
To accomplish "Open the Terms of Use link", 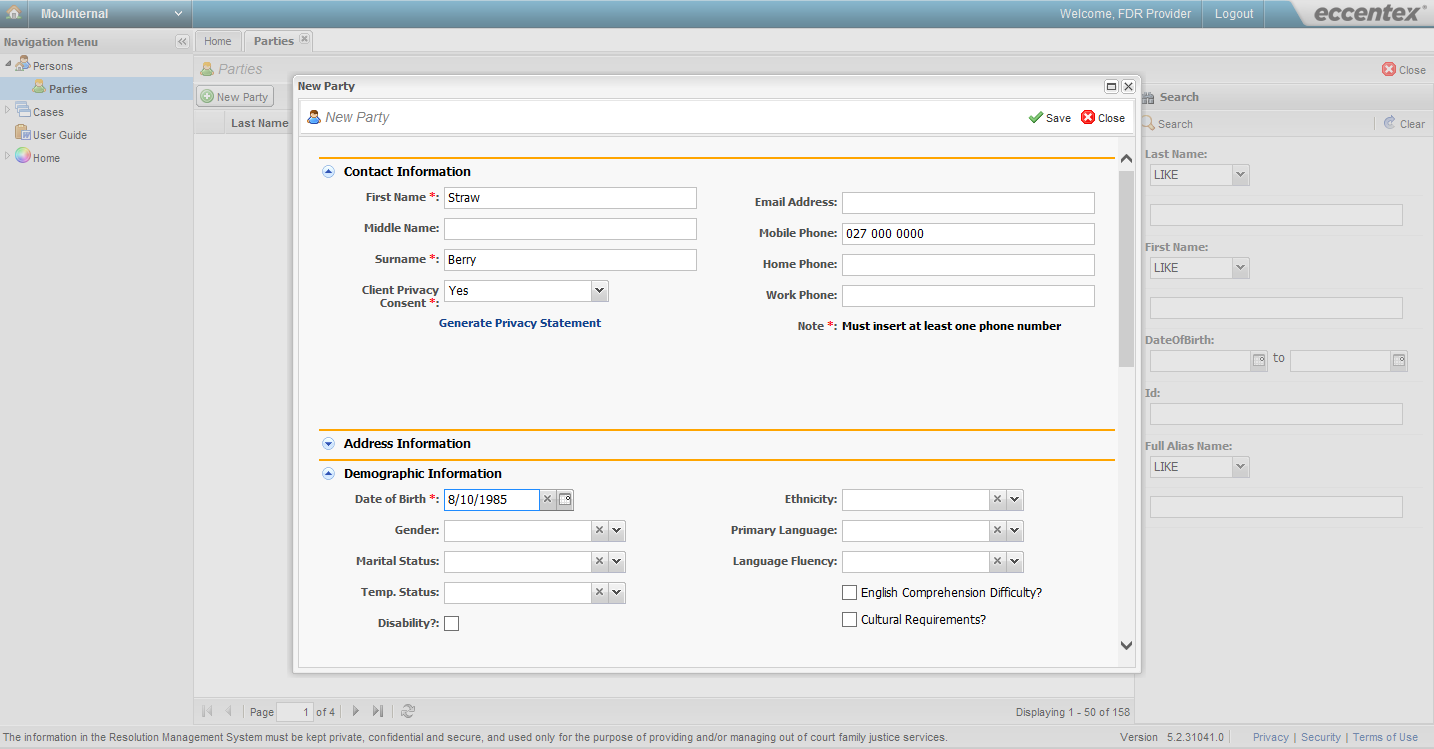I will pyautogui.click(x=1385, y=737).
